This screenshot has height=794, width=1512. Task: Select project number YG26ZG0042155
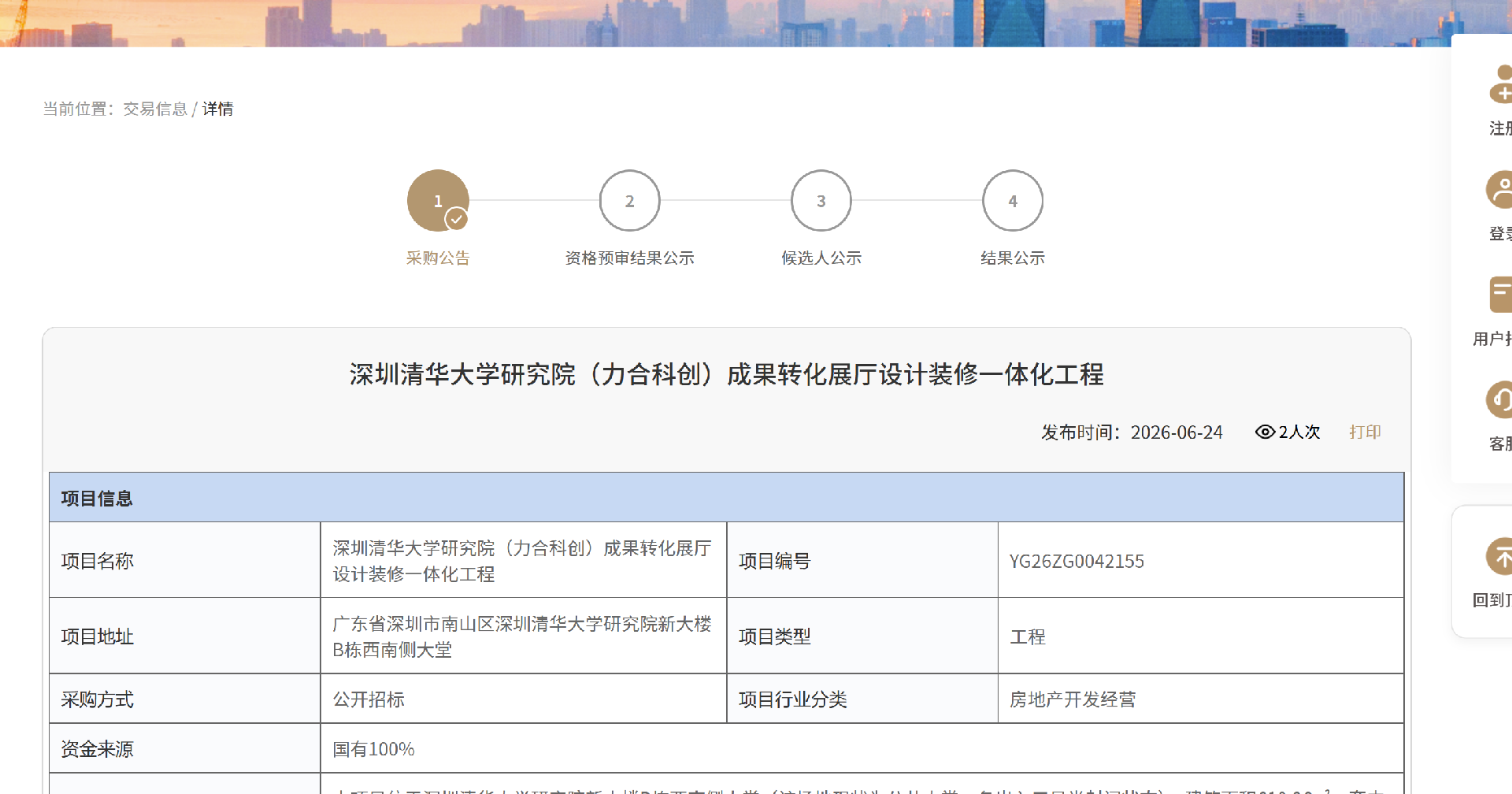point(1077,561)
